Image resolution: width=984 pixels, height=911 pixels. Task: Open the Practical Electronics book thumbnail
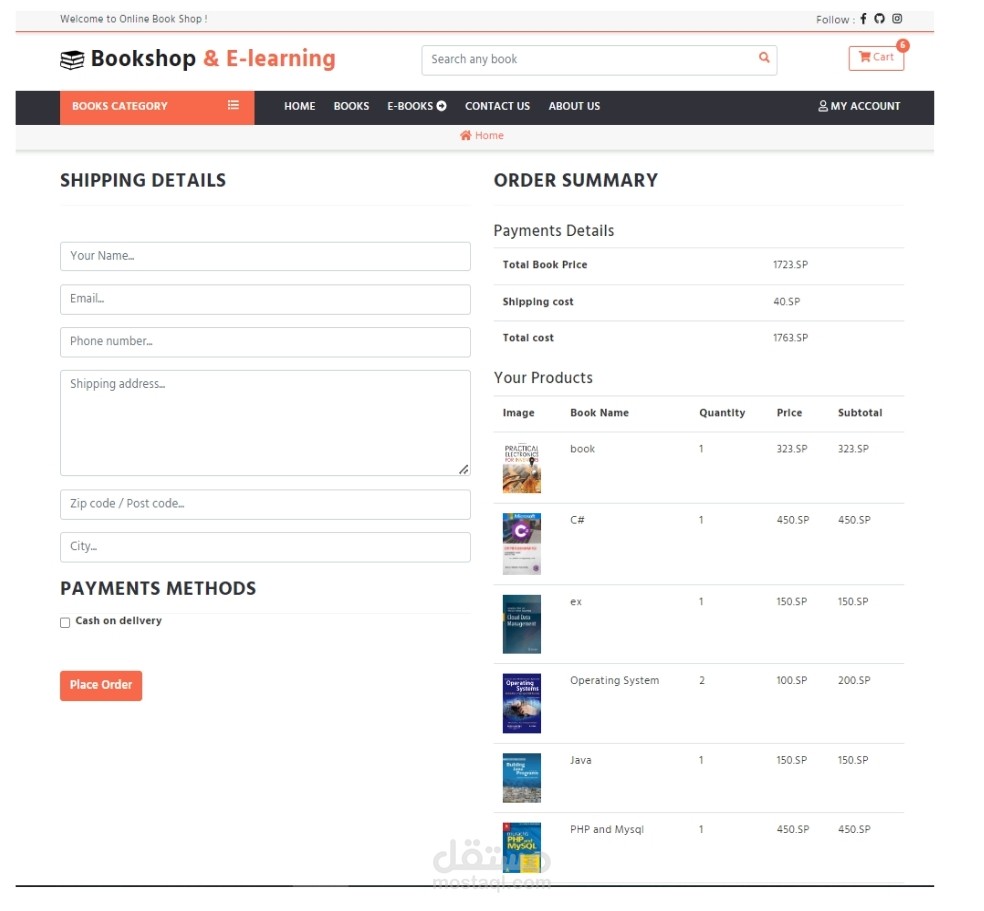(x=521, y=468)
